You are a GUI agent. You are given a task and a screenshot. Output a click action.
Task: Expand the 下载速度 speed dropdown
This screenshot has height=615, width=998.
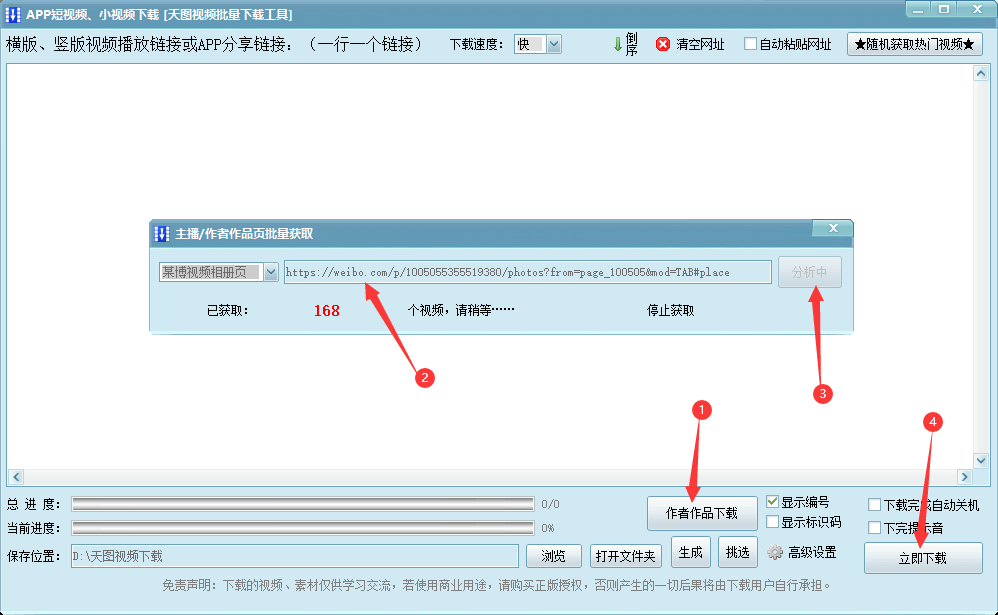point(554,44)
